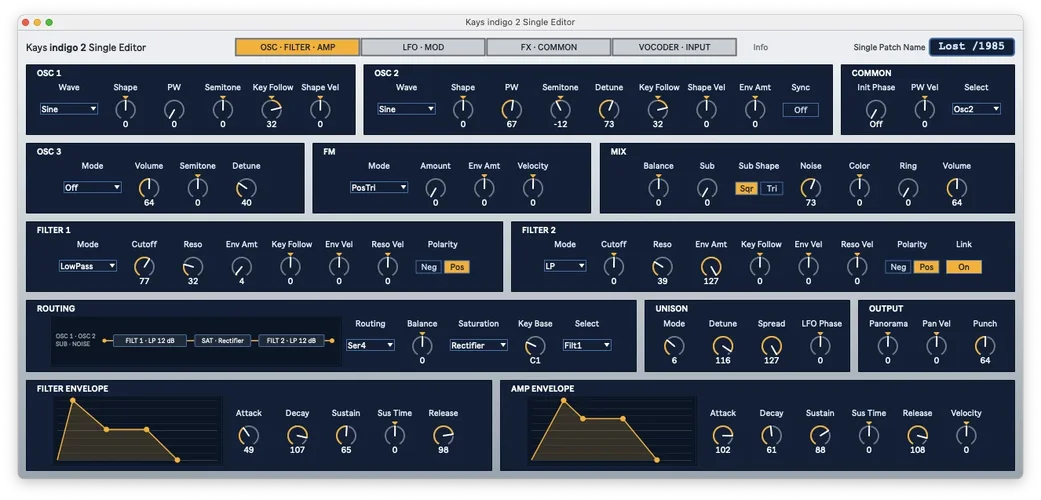Open the FX · COMMON tab
1041x500 pixels.
[x=548, y=47]
